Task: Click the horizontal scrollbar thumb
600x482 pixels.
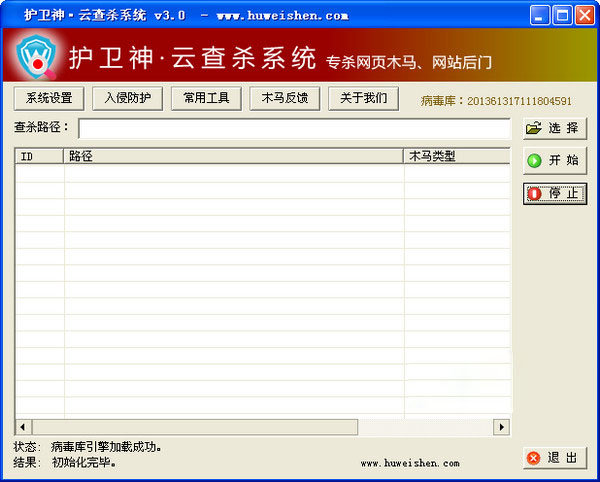Action: 195,427
